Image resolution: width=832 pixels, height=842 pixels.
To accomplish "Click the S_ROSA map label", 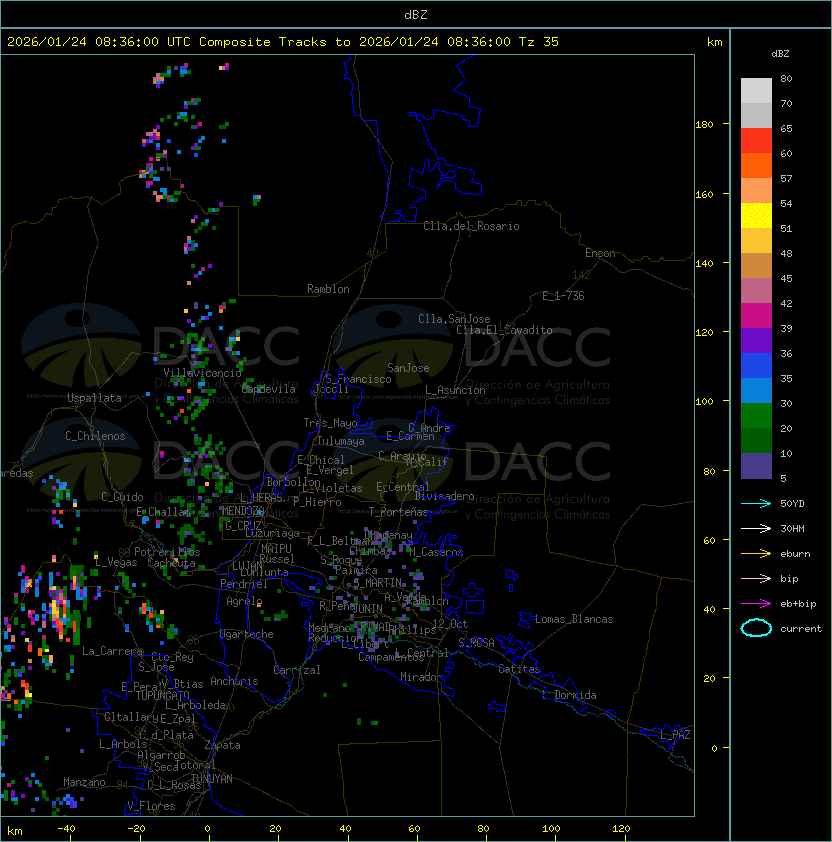I will coord(476,643).
